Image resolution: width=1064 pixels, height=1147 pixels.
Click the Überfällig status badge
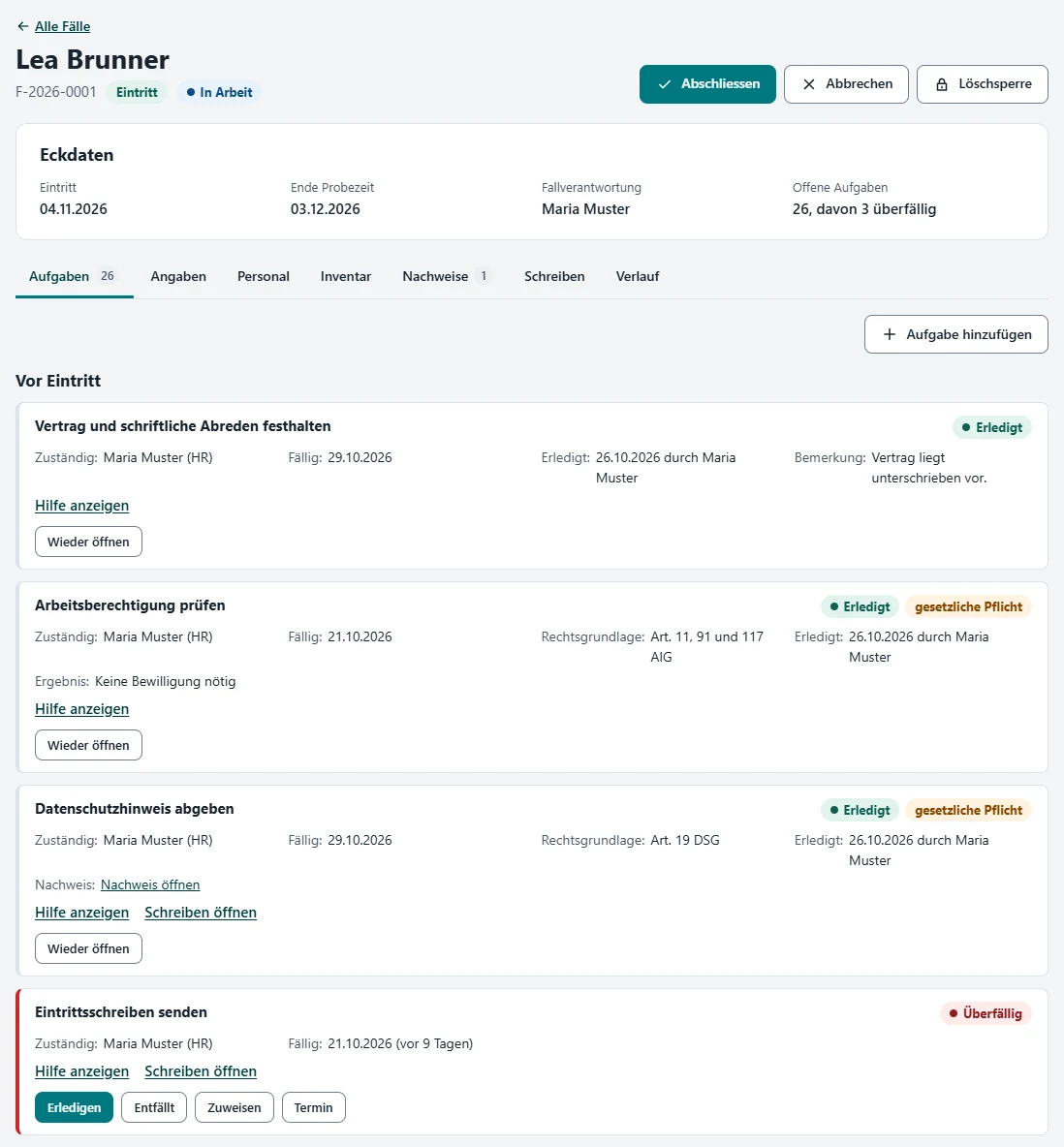986,1013
